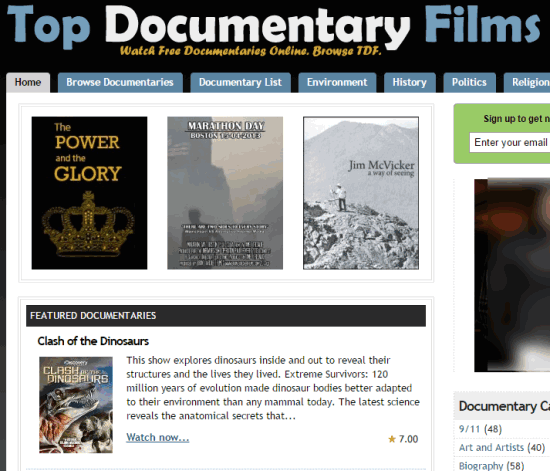
Task: Open the History tab
Action: [x=410, y=83]
